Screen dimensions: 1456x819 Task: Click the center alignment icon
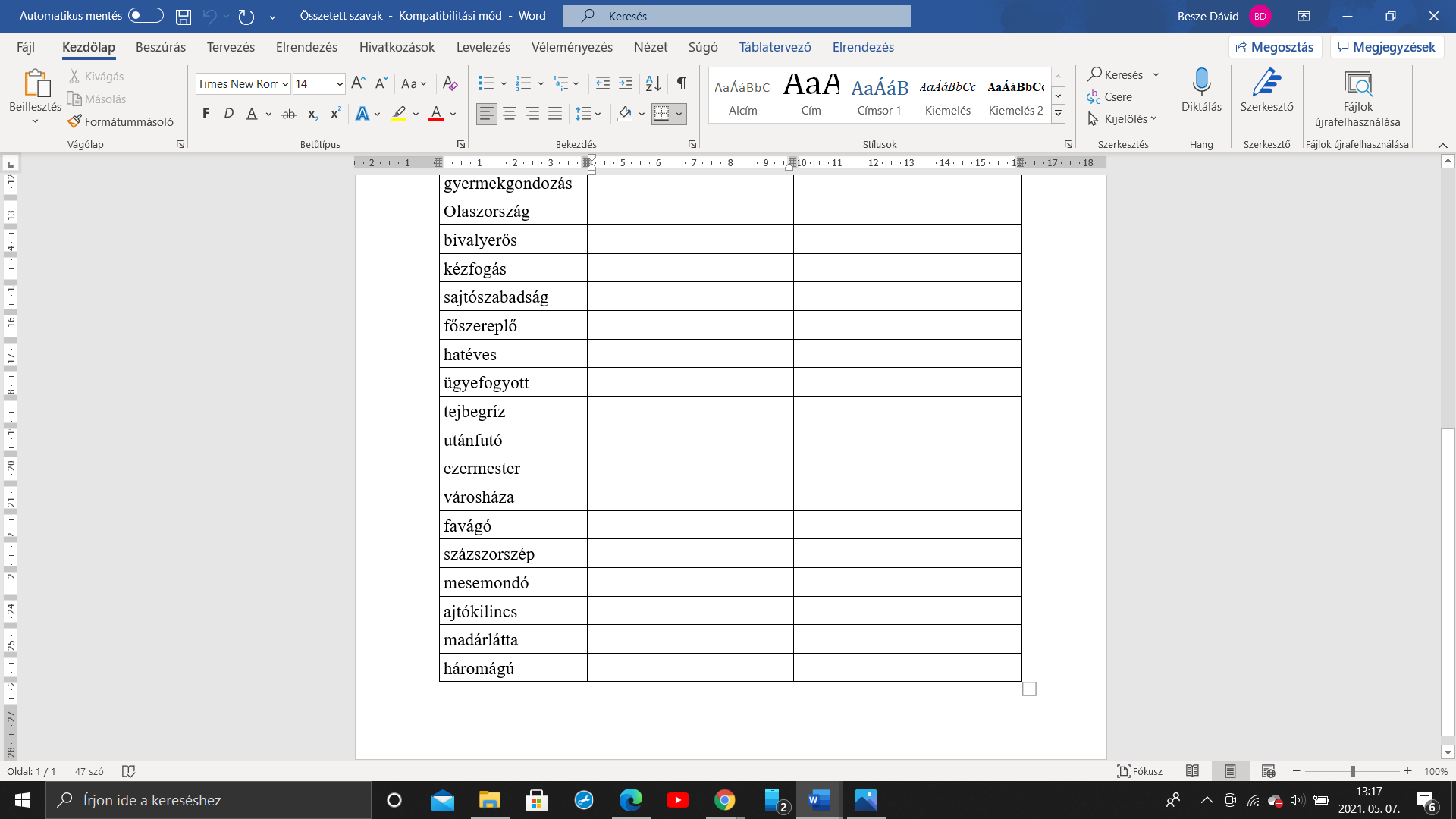coord(510,114)
